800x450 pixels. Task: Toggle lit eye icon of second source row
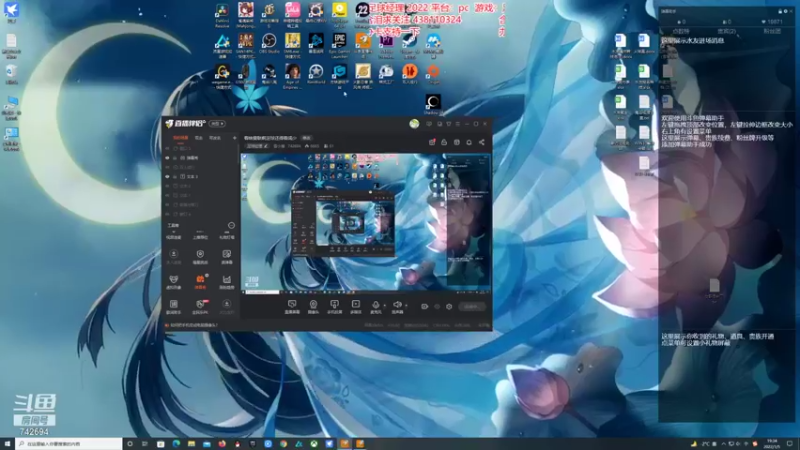click(x=167, y=158)
